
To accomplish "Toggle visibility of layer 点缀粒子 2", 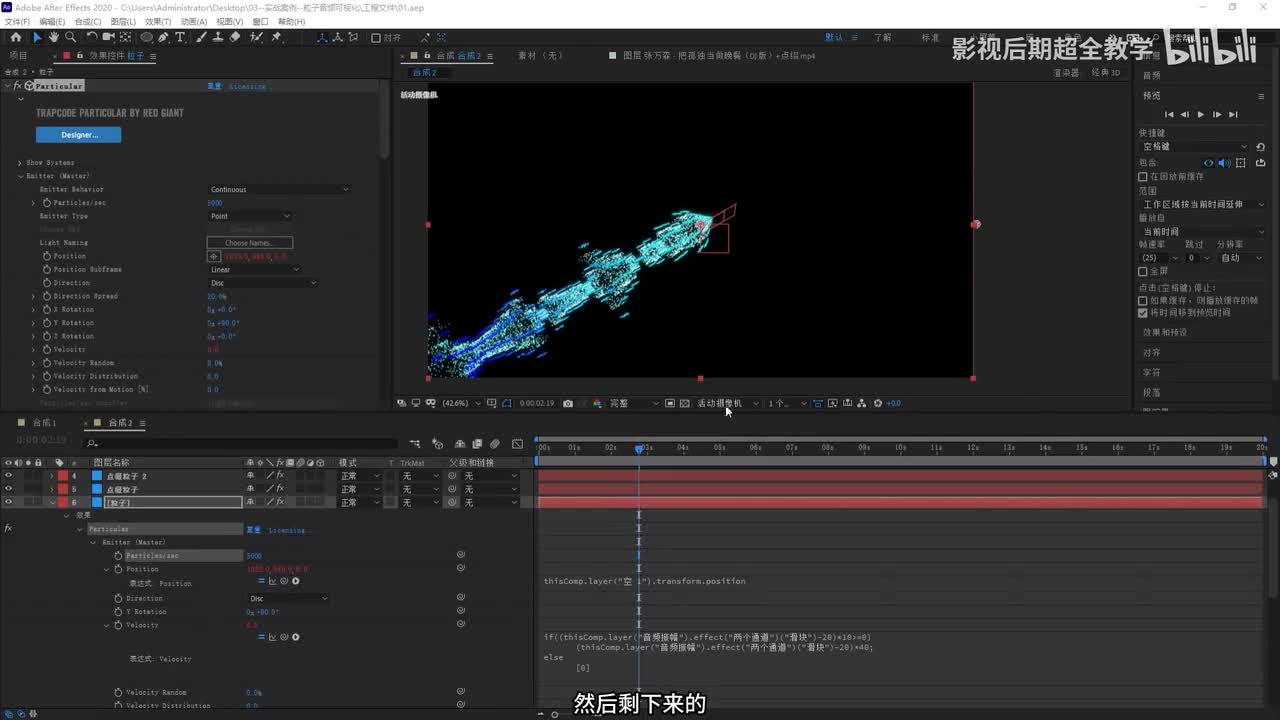I will click(8, 476).
